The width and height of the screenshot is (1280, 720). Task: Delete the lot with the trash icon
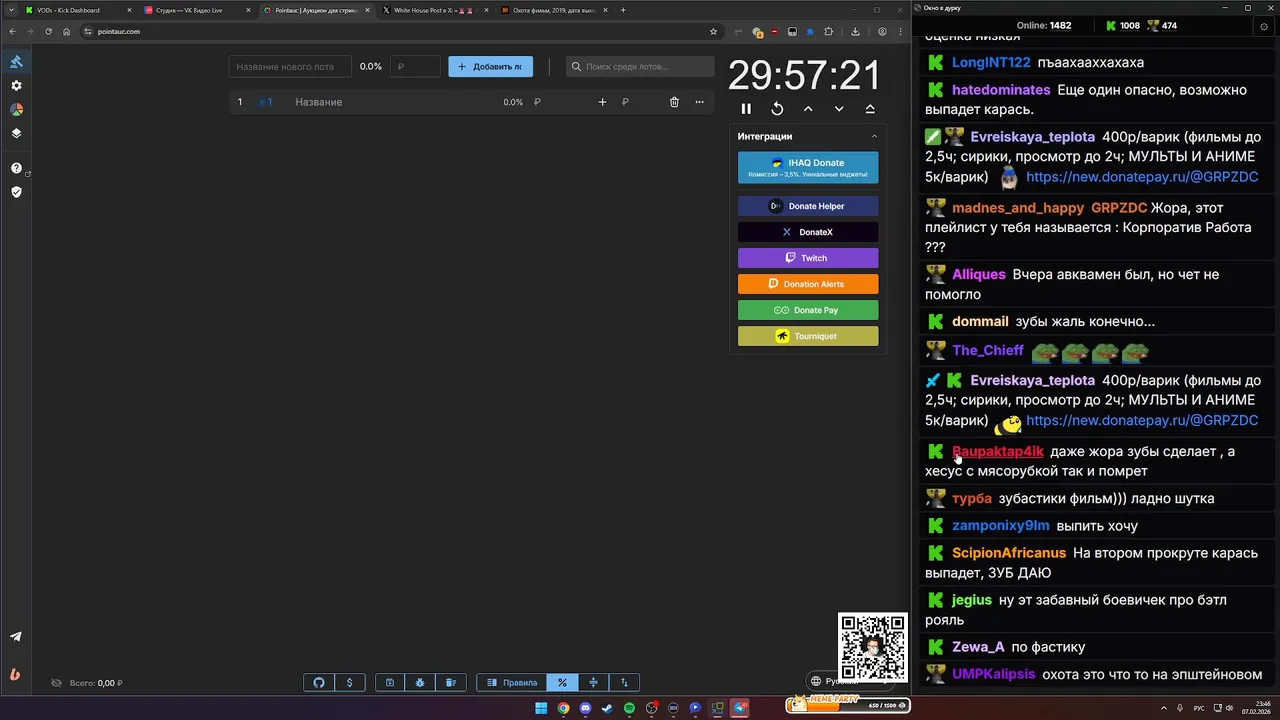pyautogui.click(x=674, y=102)
